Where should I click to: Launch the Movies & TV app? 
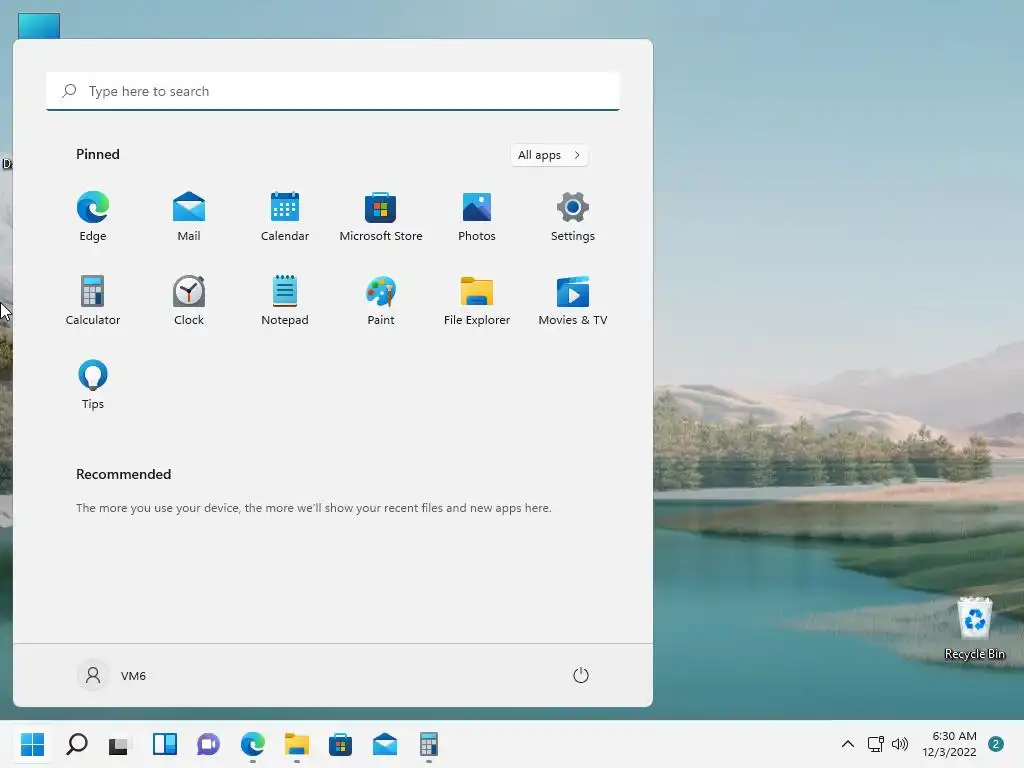pyautogui.click(x=573, y=300)
